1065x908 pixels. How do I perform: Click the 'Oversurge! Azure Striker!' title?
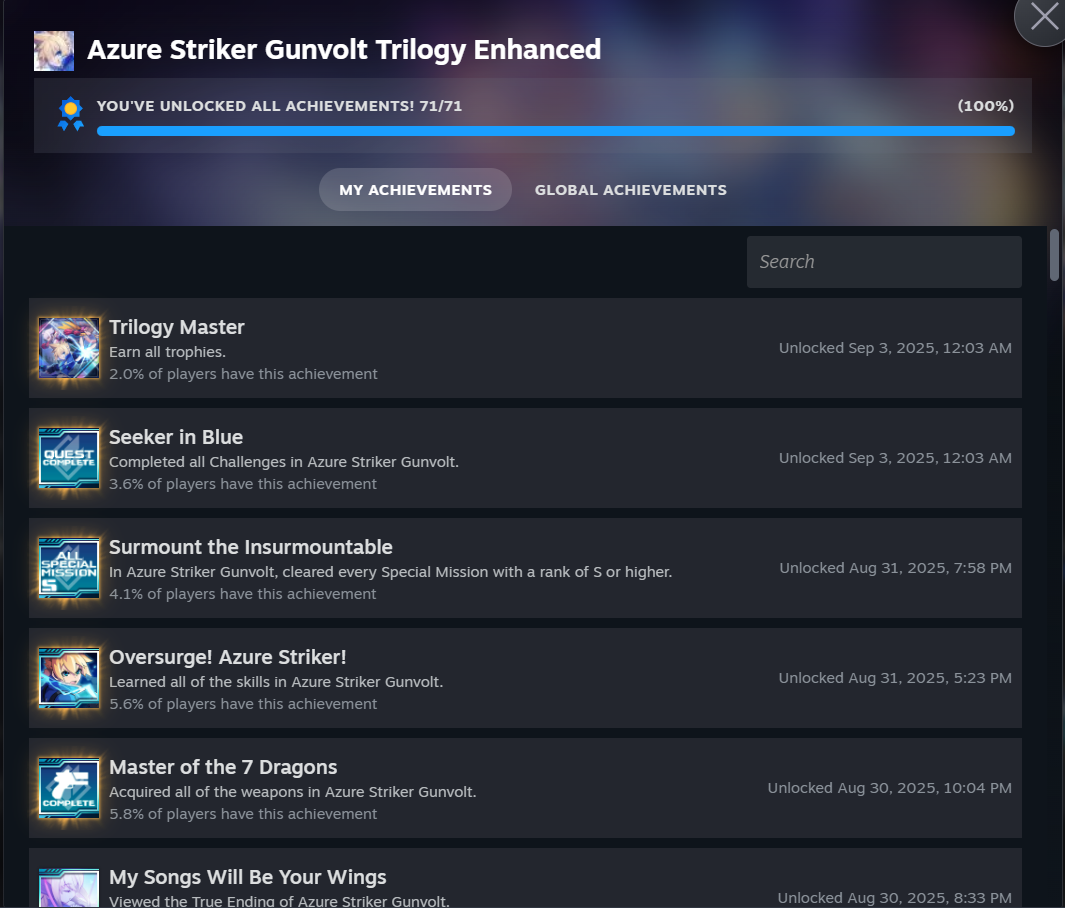[x=228, y=657]
